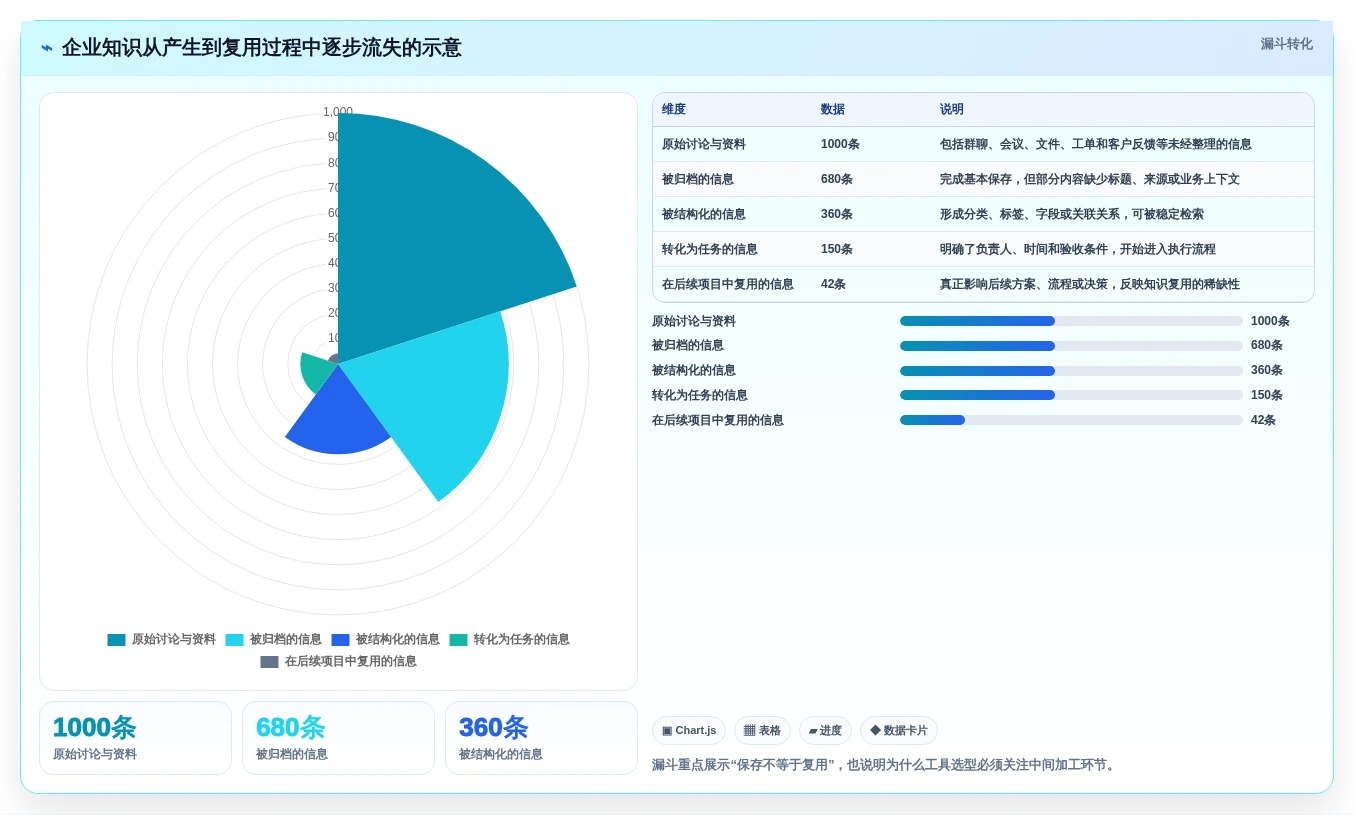Open the 1000条 原始讨论与资料 data card

point(135,738)
